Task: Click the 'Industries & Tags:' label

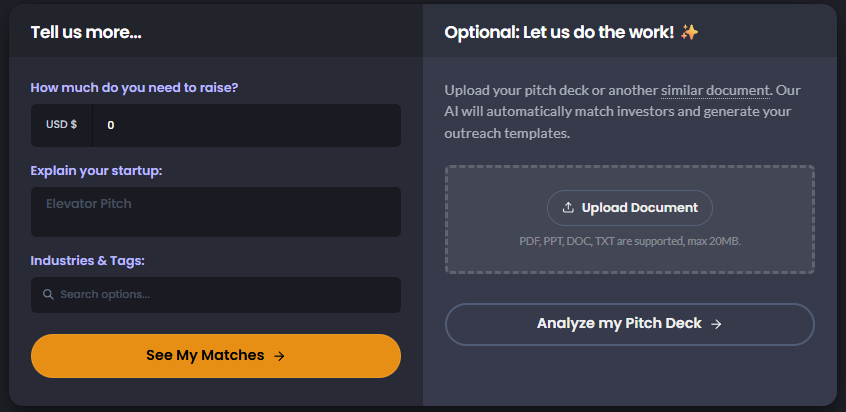Action: tap(87, 260)
